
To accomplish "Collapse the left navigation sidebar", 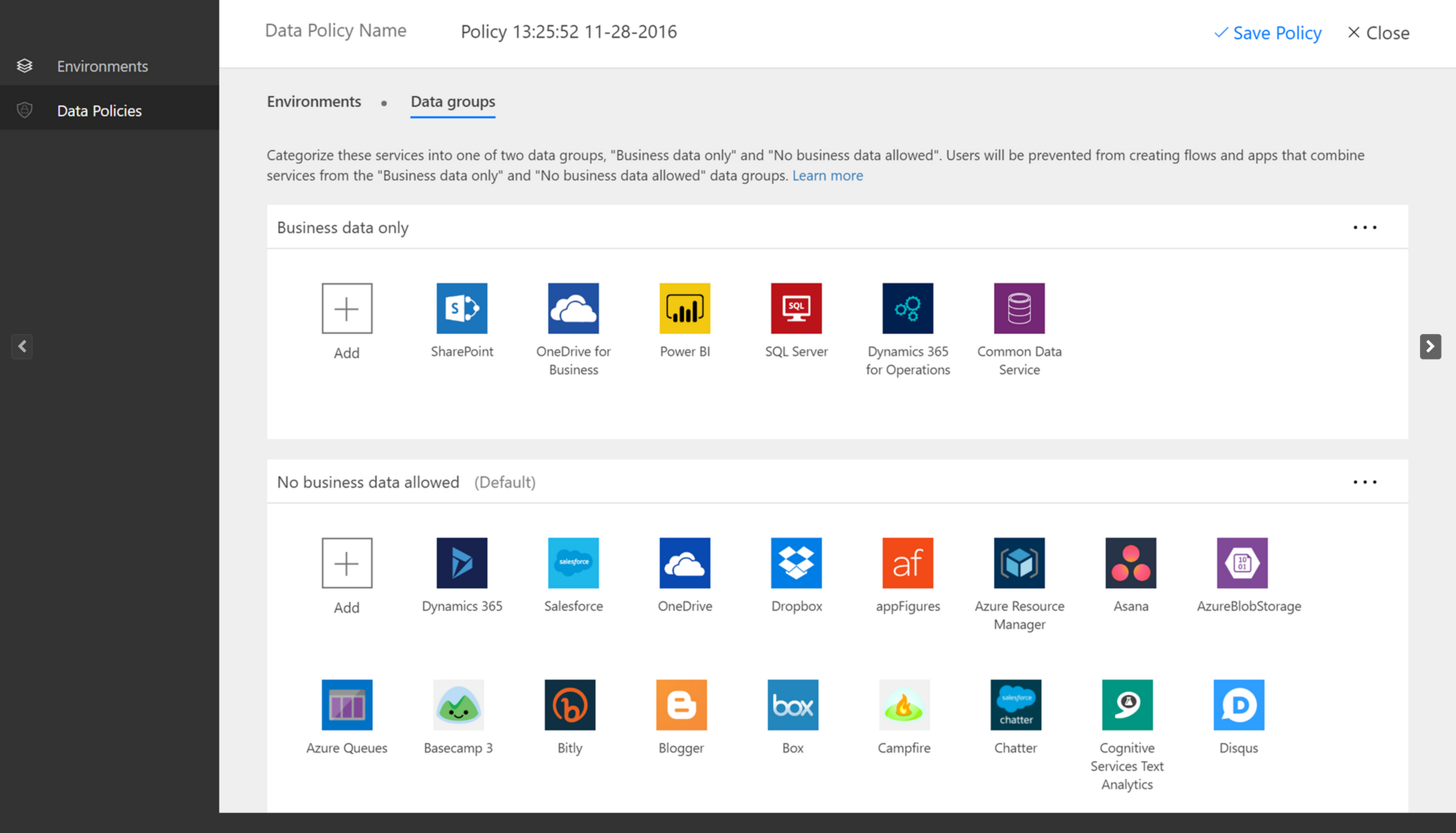I will 22,347.
